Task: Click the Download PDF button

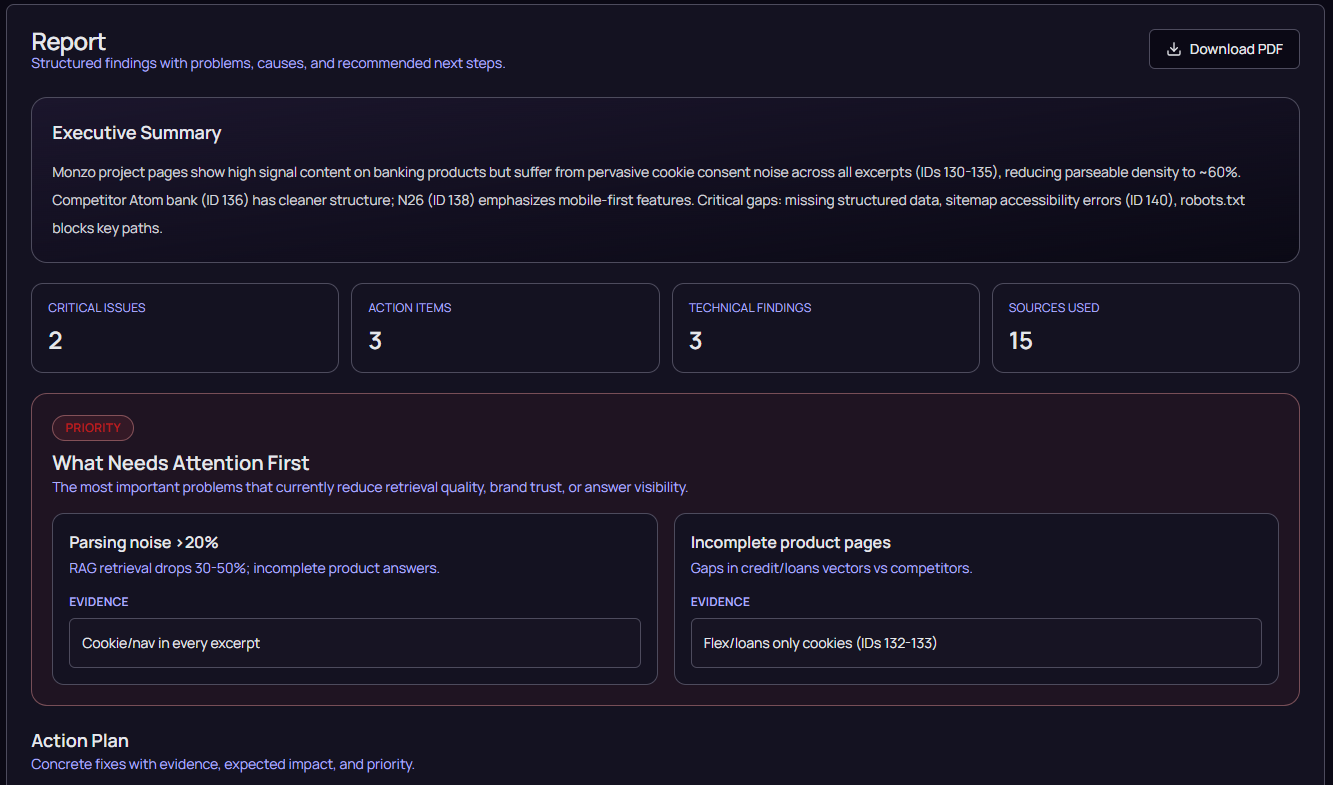Action: point(1224,49)
